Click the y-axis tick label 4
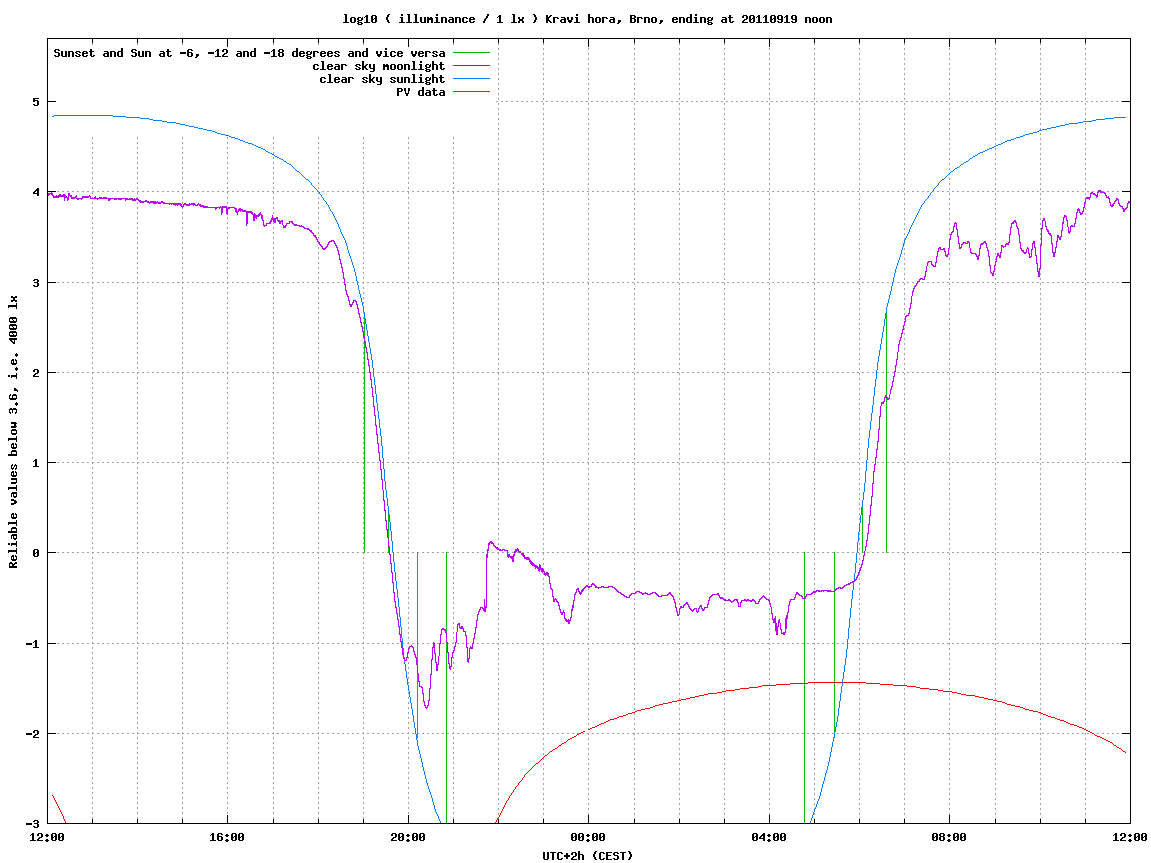 pos(35,192)
